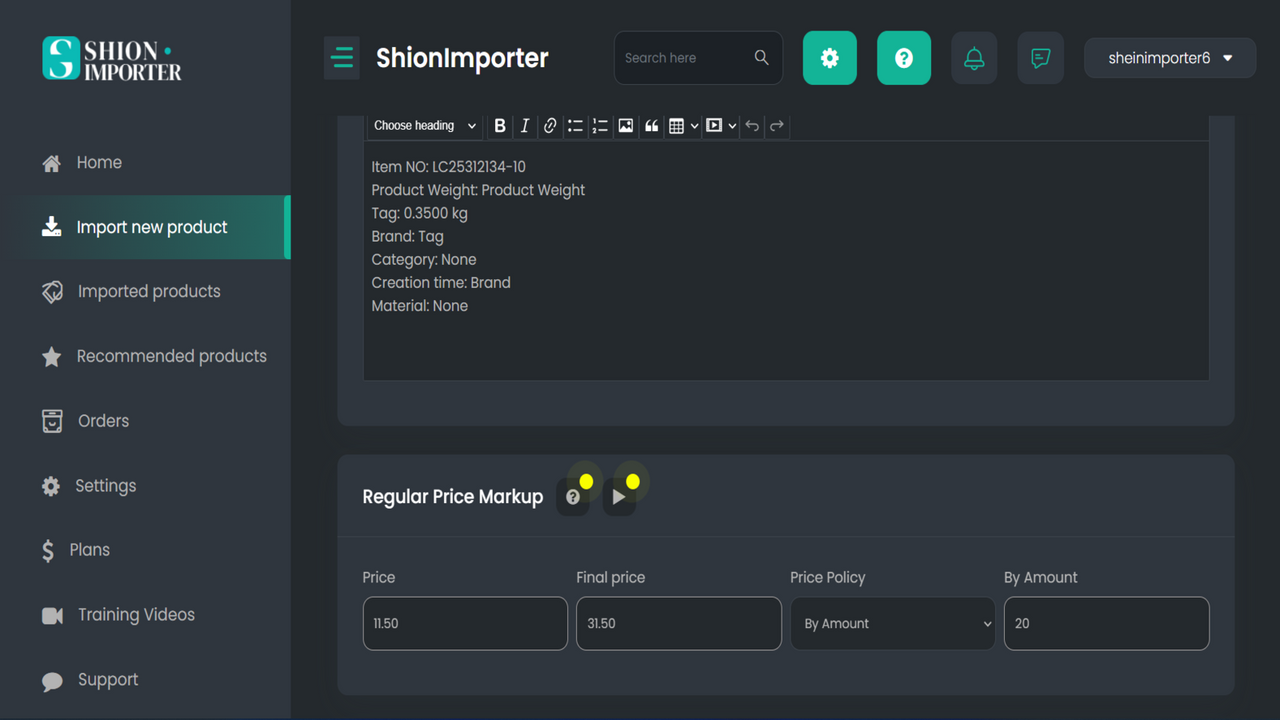Open the help question mark button
Viewport: 1280px width, 720px height.
click(903, 57)
